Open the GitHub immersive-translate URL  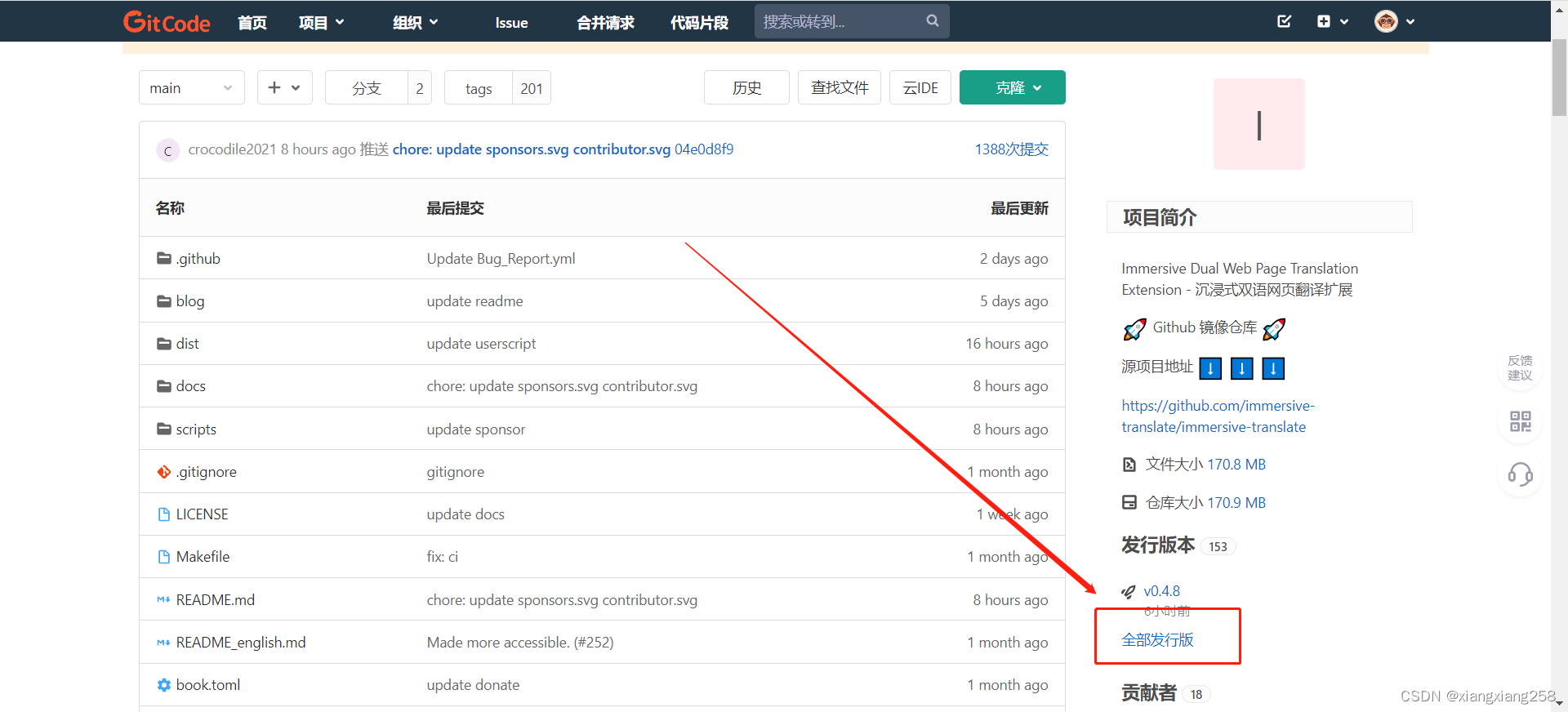[x=1218, y=416]
